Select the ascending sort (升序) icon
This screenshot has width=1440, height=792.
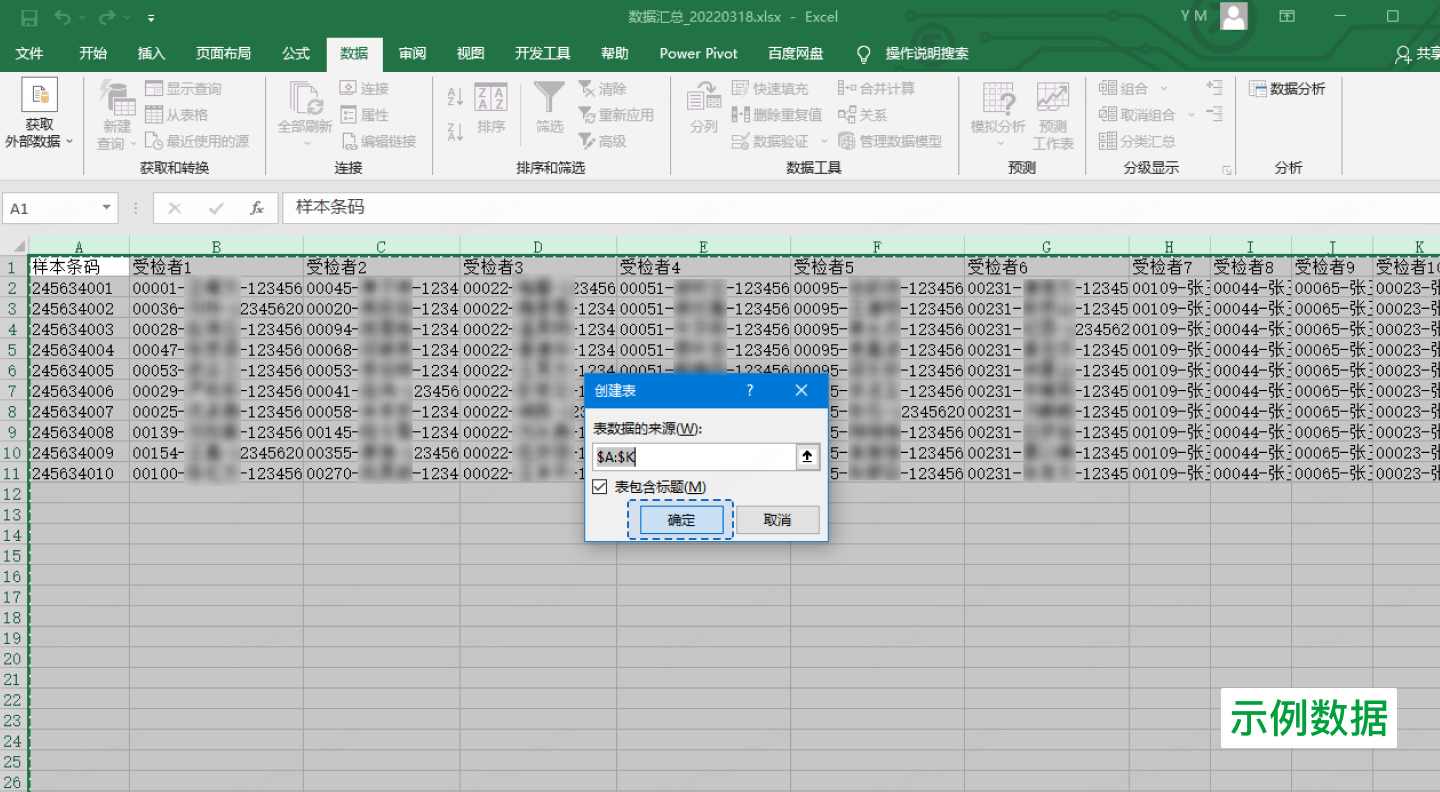(456, 96)
